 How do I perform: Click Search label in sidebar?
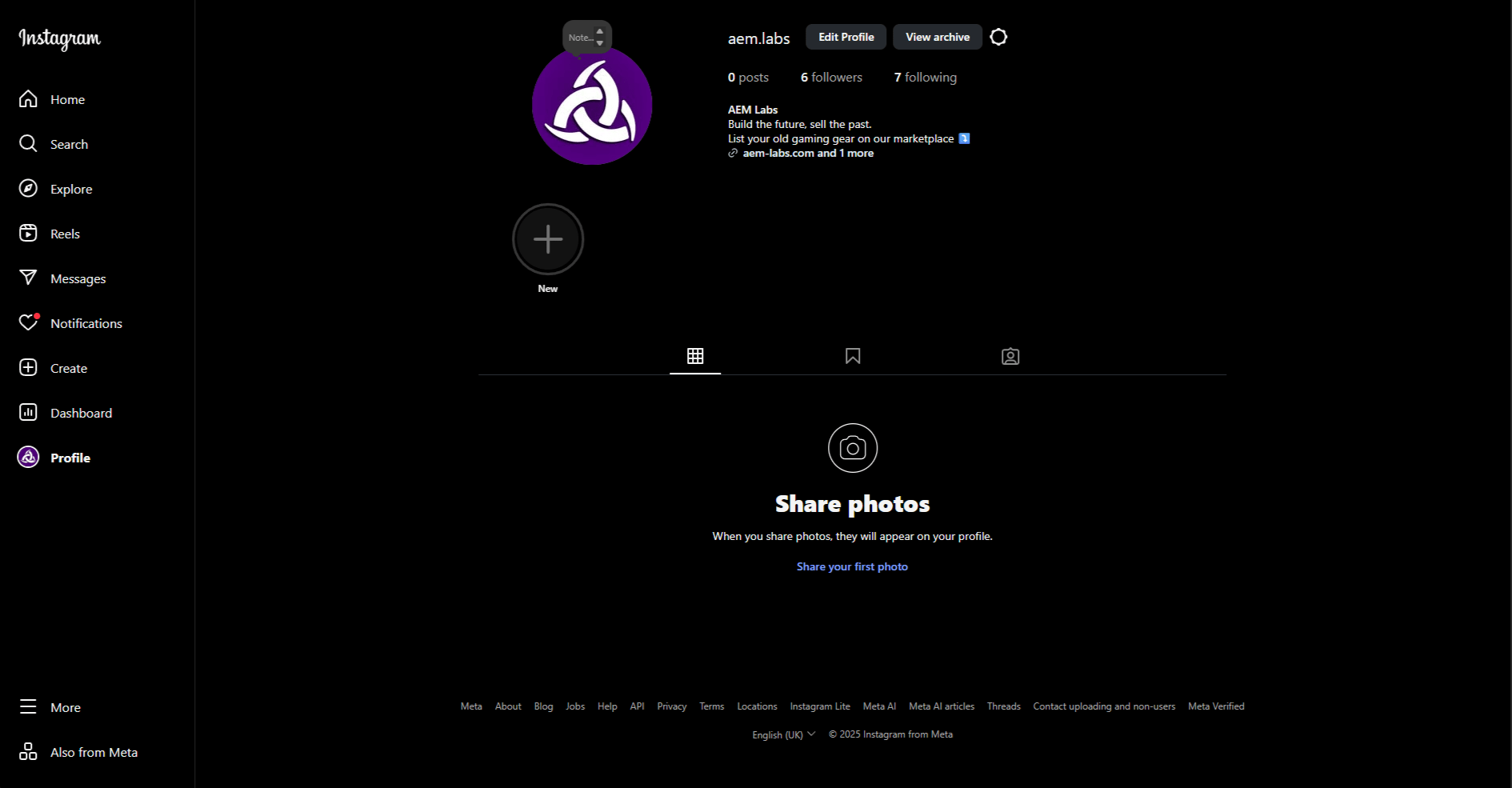[x=69, y=144]
